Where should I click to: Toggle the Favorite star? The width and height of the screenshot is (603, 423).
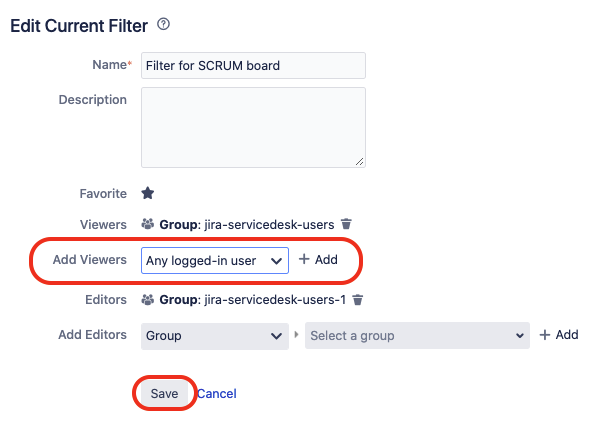pos(147,193)
